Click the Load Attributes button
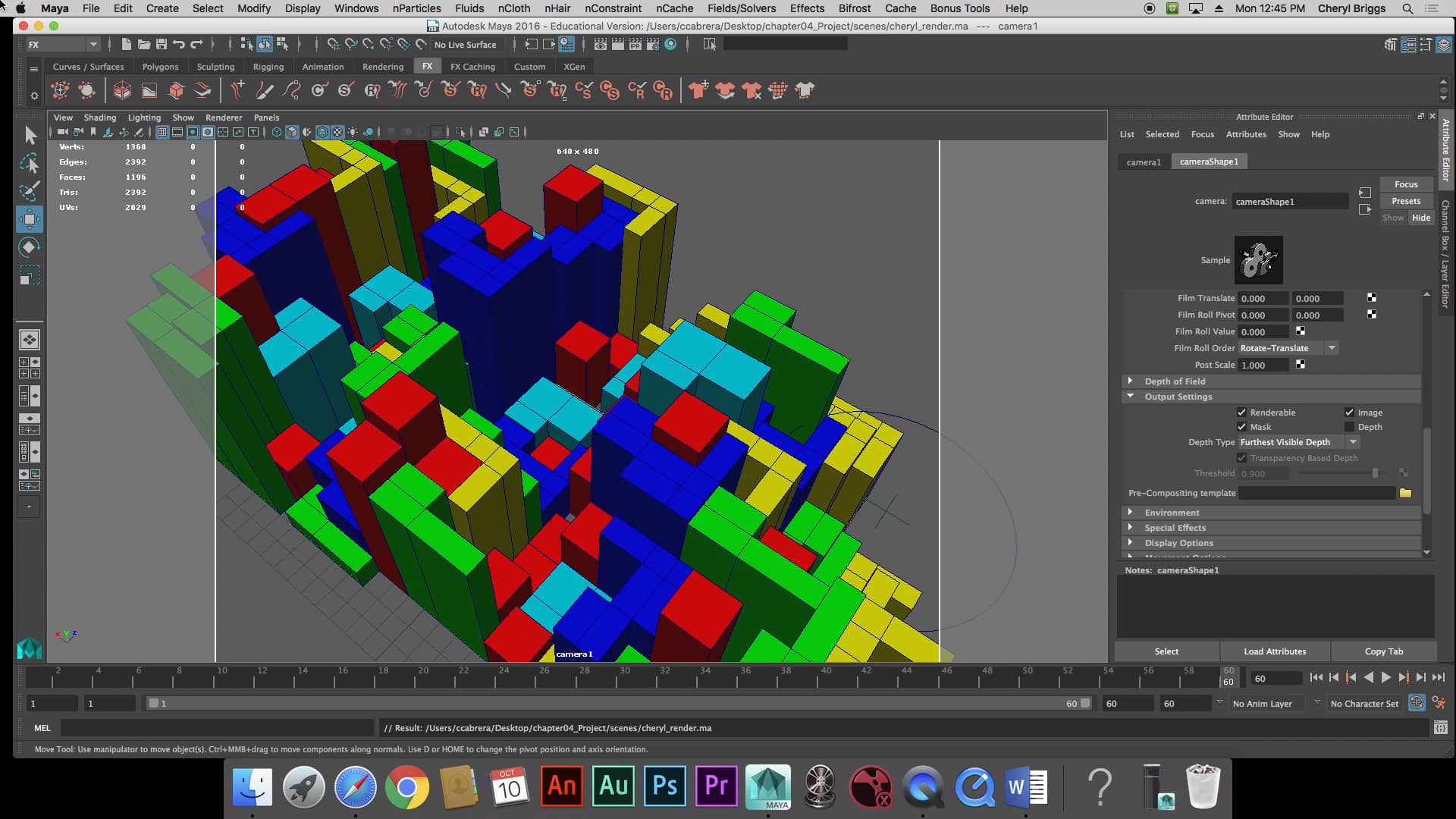Screen dimensions: 1456x819 [1274, 651]
